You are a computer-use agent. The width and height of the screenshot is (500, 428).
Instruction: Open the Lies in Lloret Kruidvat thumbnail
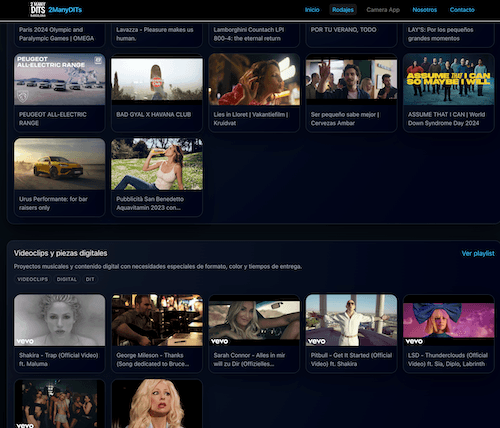point(254,79)
